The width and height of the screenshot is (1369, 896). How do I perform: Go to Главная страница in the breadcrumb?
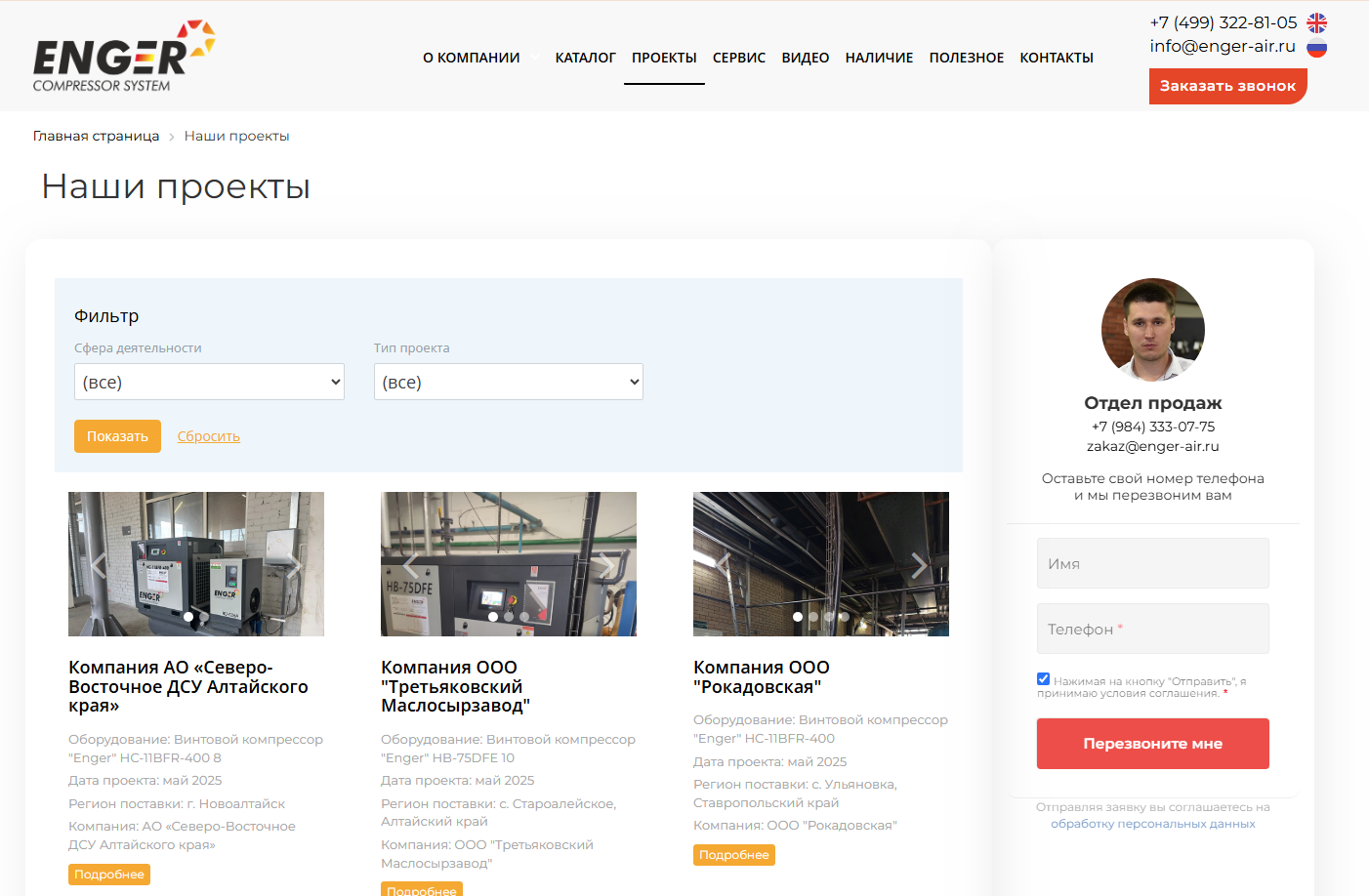[x=96, y=136]
